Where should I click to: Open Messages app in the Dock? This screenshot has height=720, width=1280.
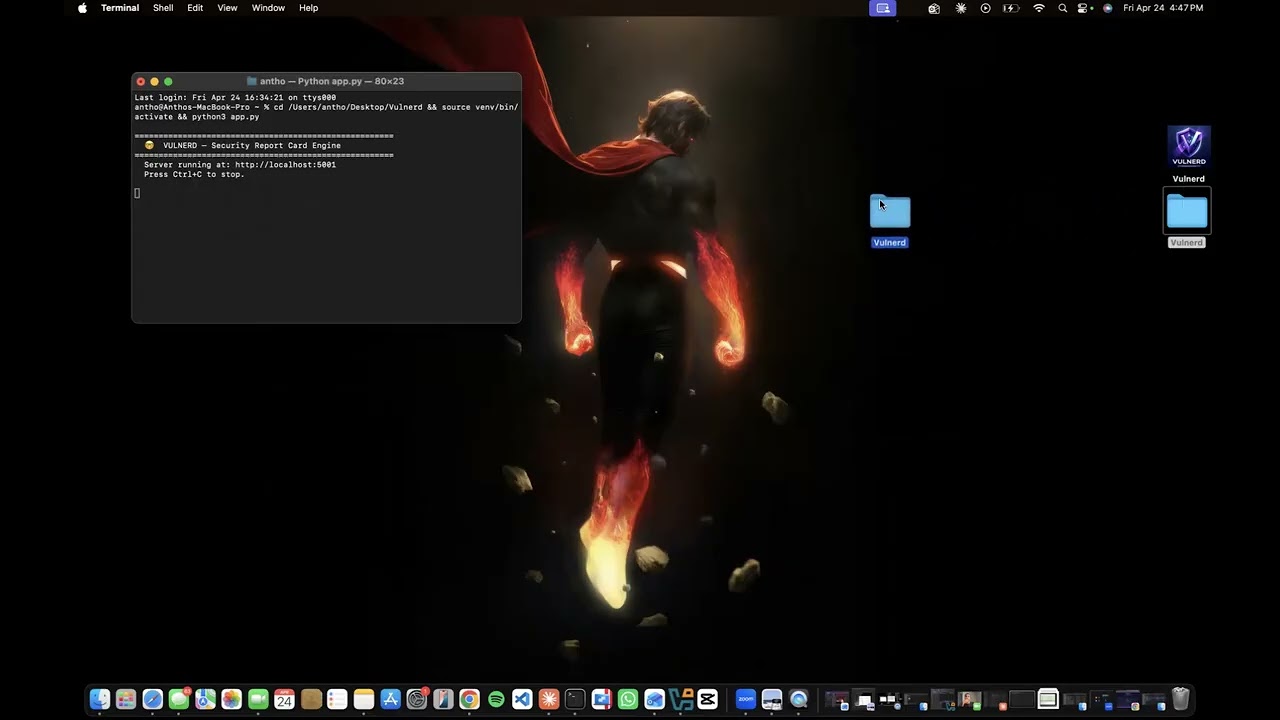click(179, 699)
